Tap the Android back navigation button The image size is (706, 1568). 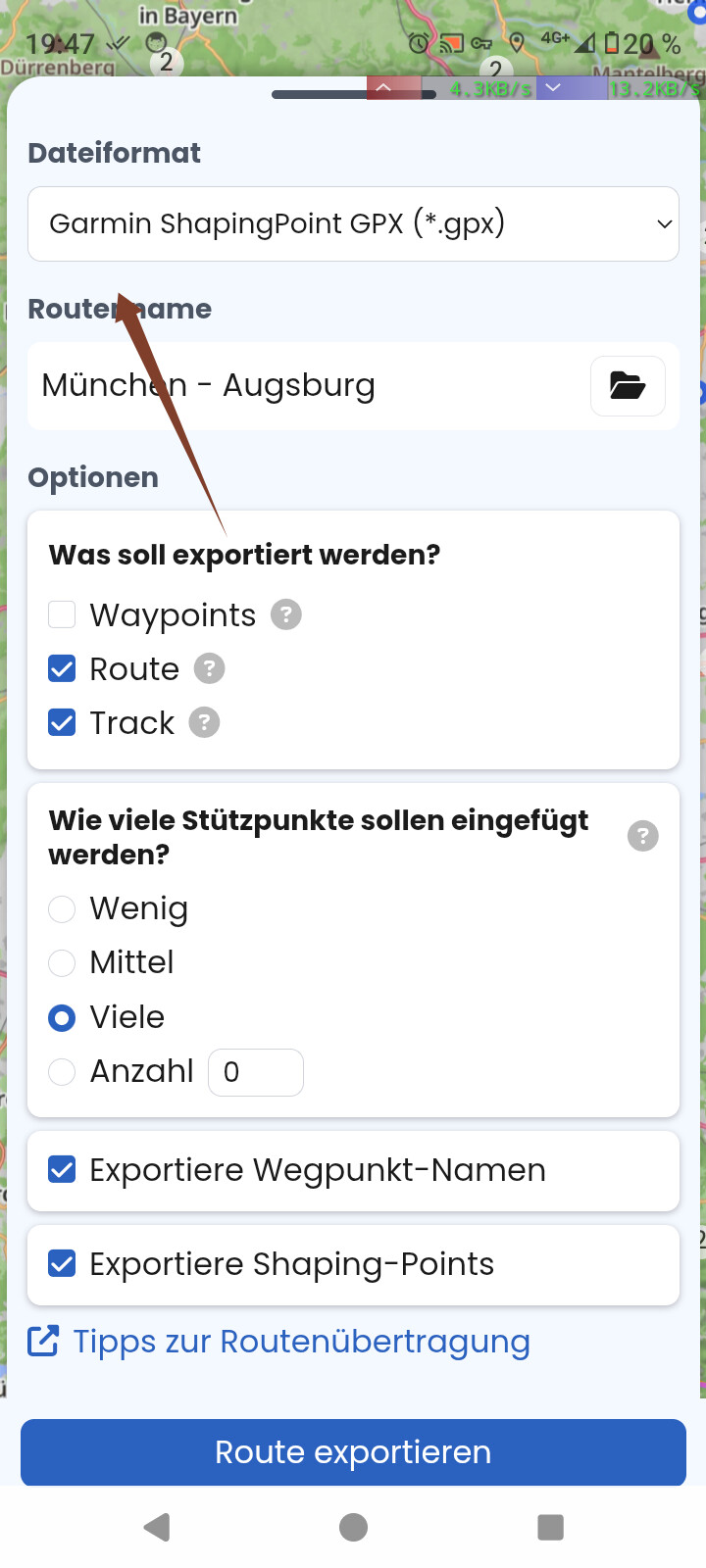coord(157,1527)
